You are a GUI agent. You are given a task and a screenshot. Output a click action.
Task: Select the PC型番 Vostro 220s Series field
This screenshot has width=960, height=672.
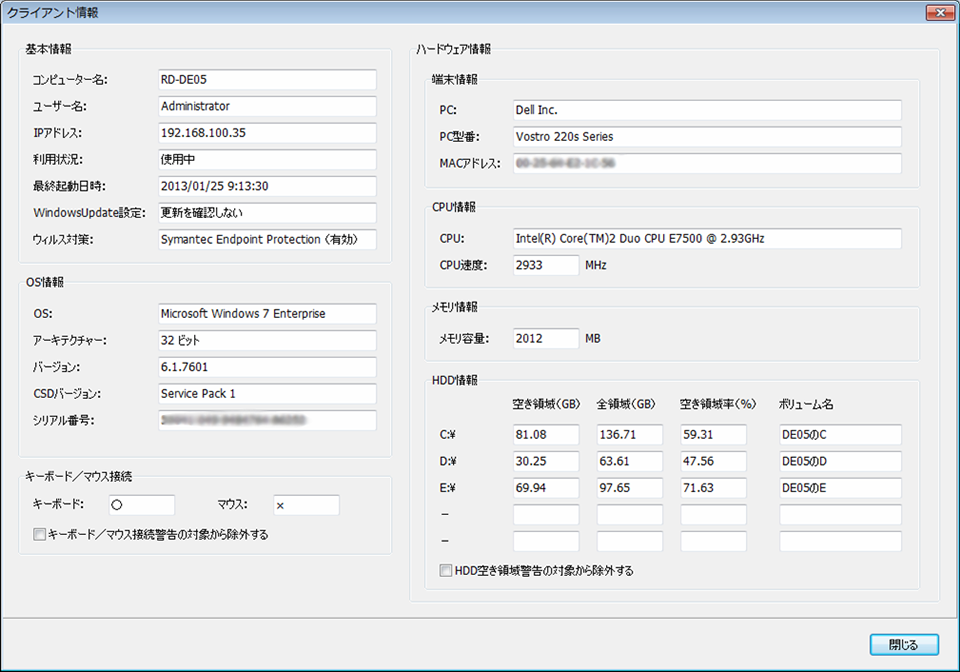(706, 137)
